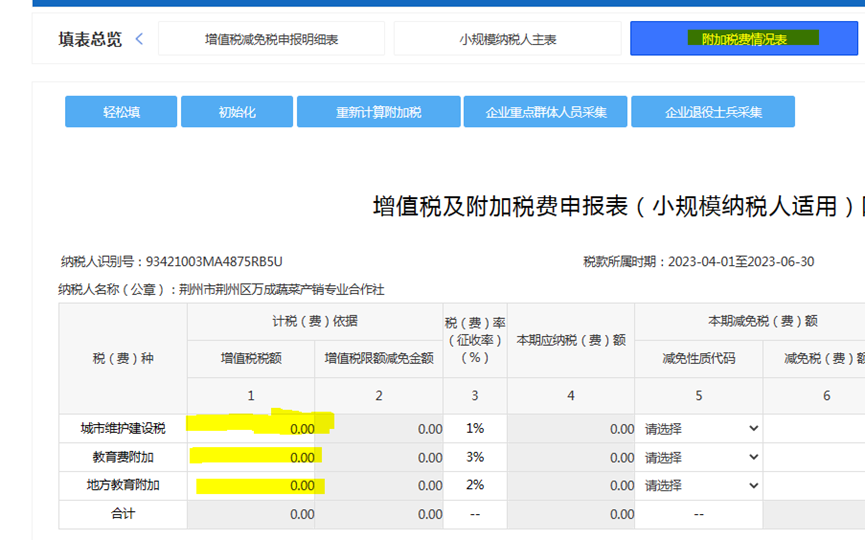Viewport: 865px width, 540px height.
Task: Click 重新计算附加税 button
Action: tap(378, 111)
